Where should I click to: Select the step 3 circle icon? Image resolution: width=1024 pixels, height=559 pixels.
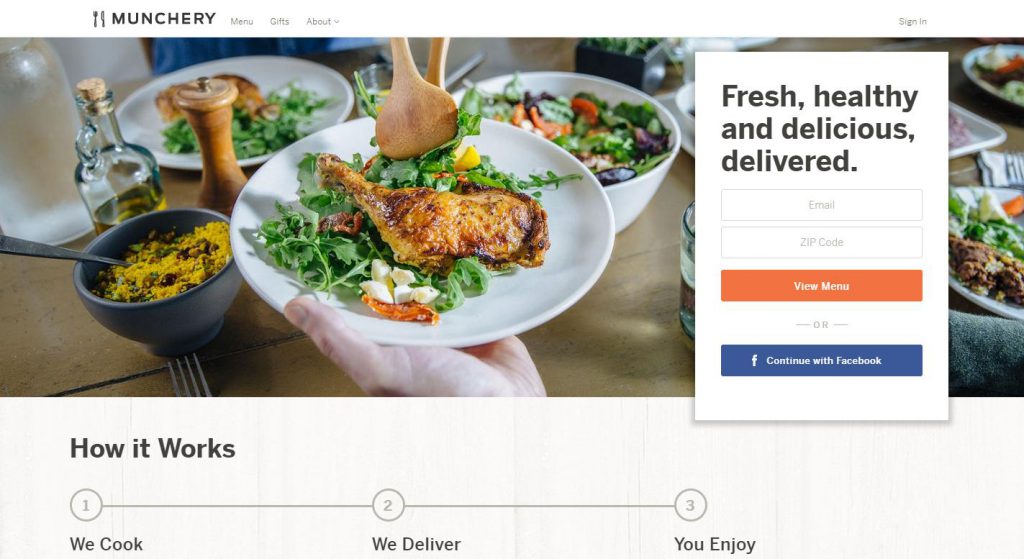(x=690, y=505)
